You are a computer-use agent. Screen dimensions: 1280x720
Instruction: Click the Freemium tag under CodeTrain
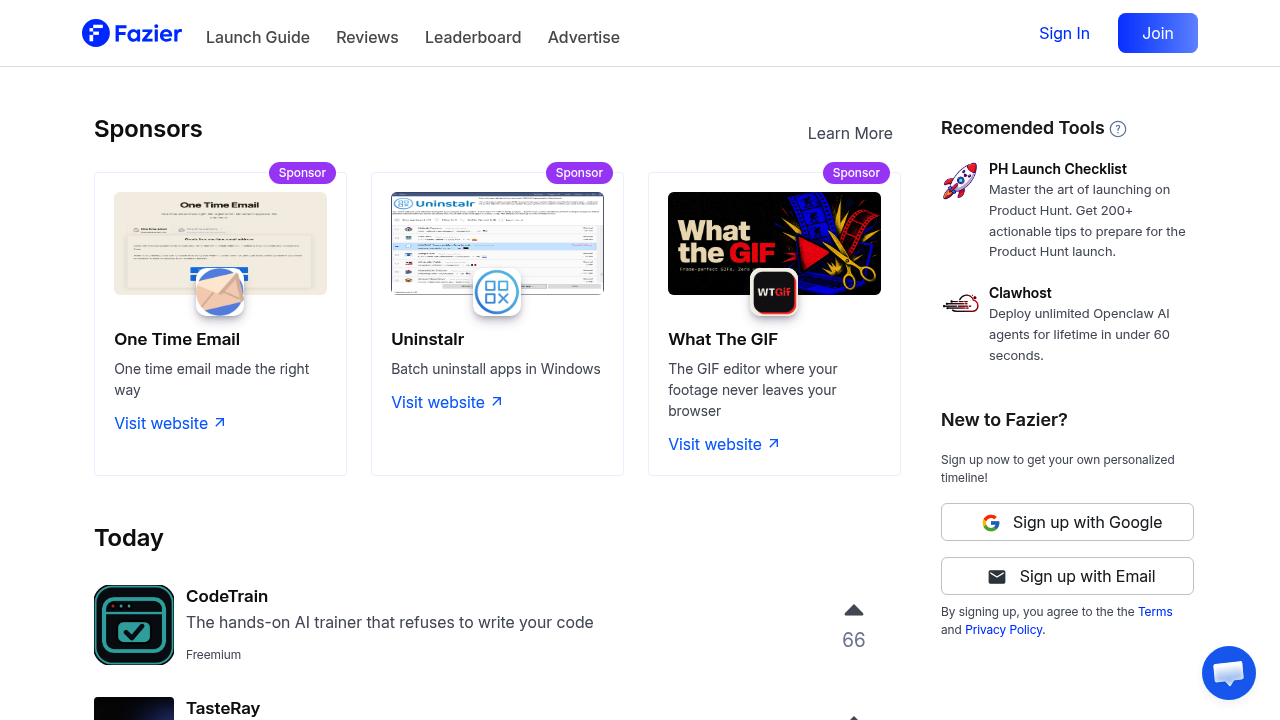click(x=213, y=655)
